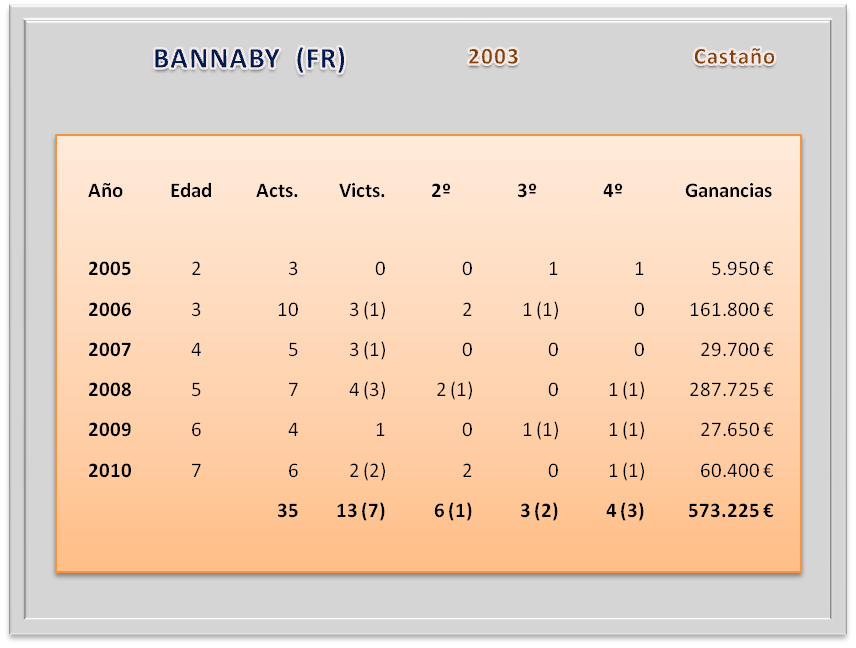Click the 2º column header
This screenshot has width=856, height=648.
[x=440, y=190]
